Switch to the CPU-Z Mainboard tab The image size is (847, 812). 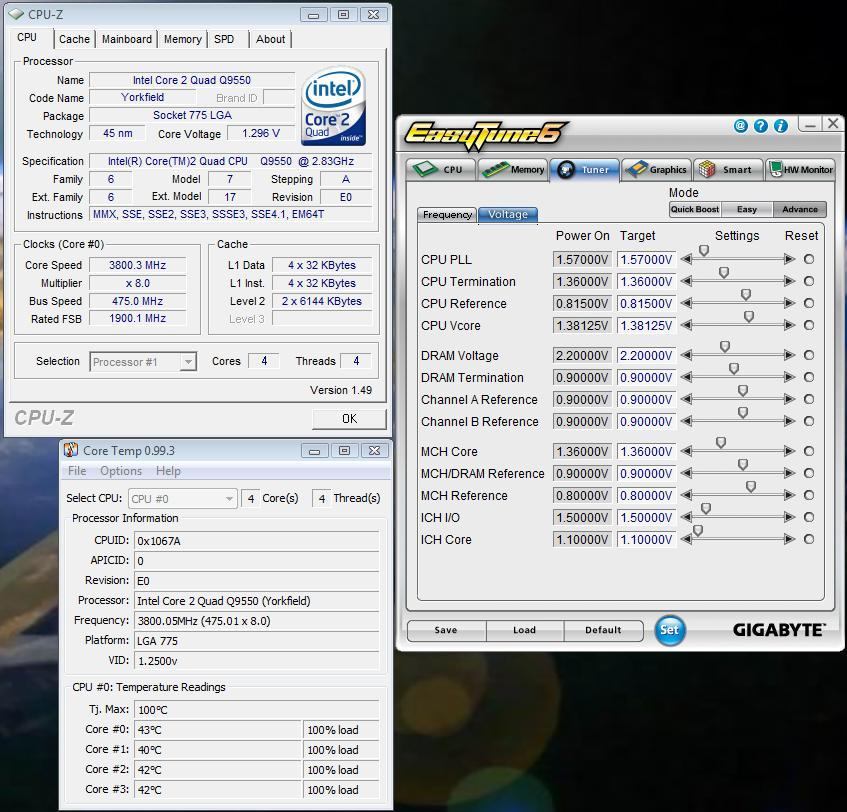pyautogui.click(x=127, y=39)
